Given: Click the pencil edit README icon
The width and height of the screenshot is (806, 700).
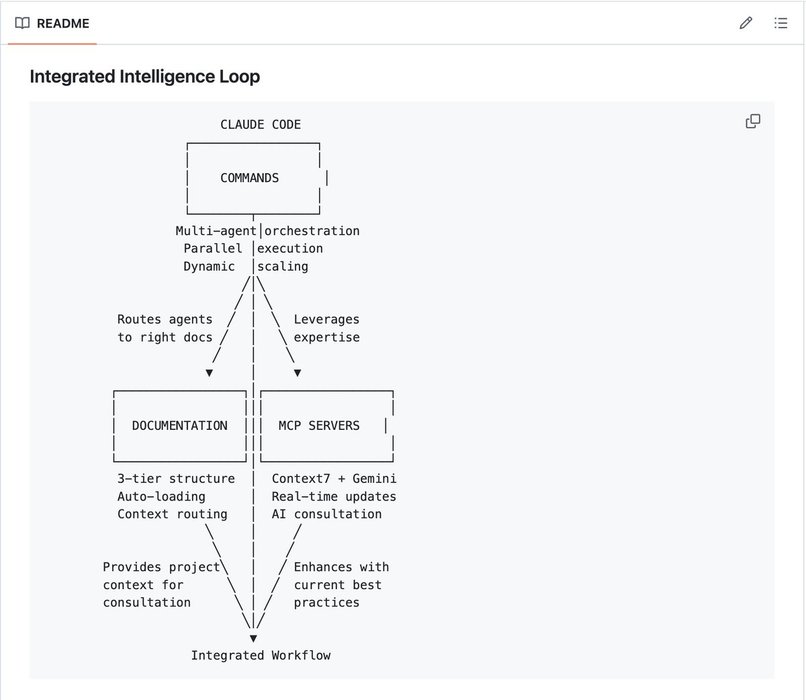Looking at the screenshot, I should 745,23.
